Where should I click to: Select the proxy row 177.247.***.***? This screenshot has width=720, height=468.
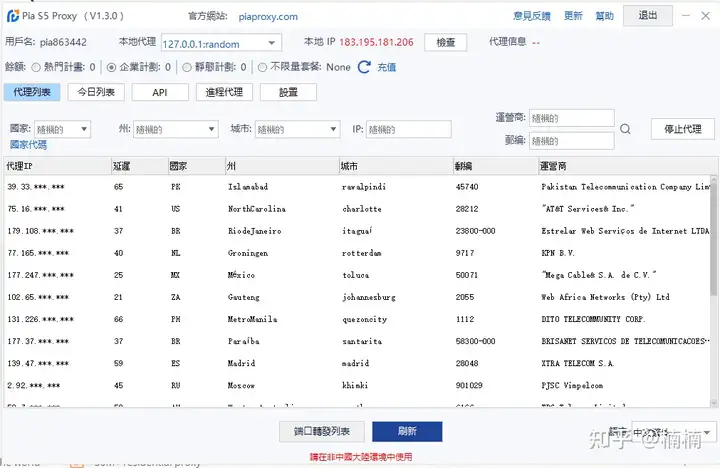point(357,275)
